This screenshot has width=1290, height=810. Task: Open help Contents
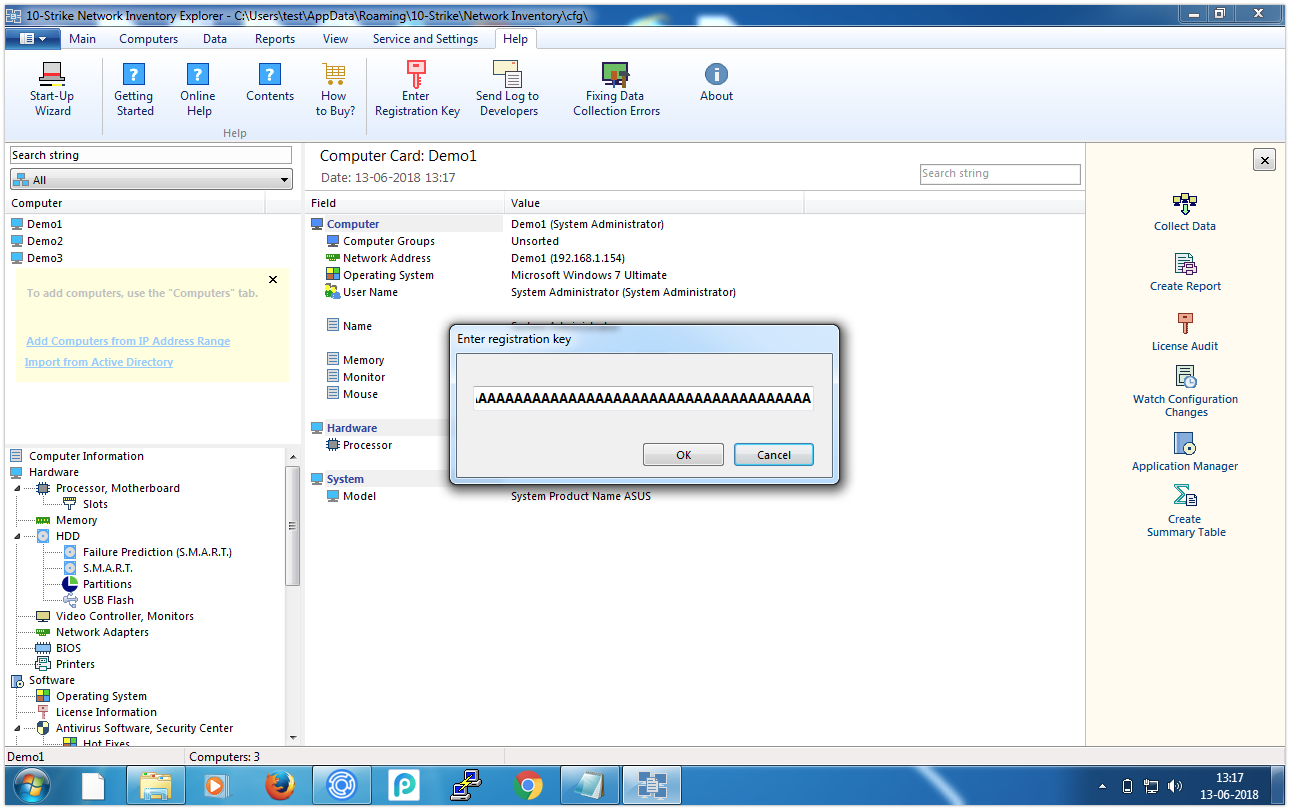point(270,82)
